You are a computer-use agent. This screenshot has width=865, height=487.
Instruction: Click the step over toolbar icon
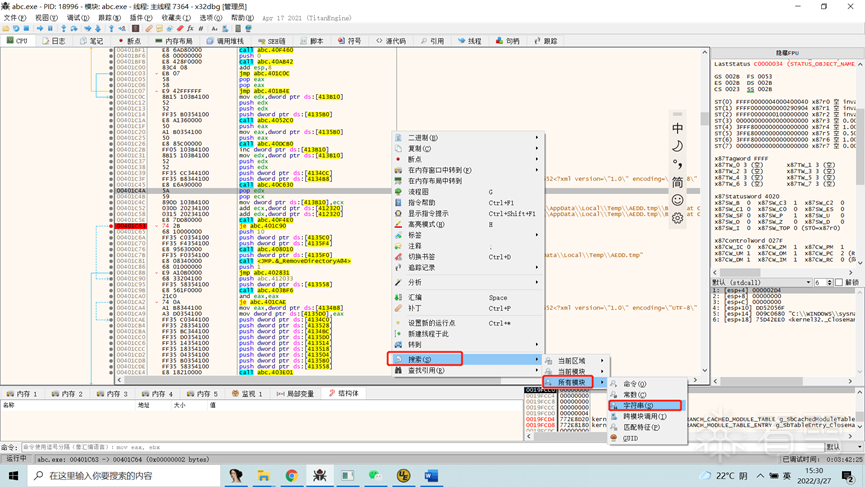[74, 28]
